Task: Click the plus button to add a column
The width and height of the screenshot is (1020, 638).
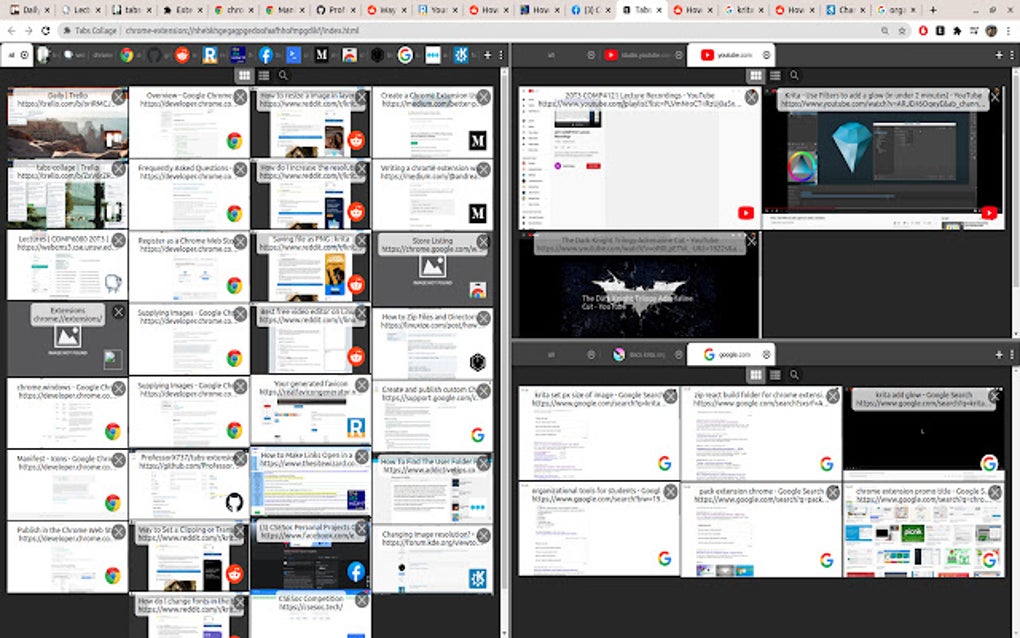Action: pyautogui.click(x=487, y=55)
